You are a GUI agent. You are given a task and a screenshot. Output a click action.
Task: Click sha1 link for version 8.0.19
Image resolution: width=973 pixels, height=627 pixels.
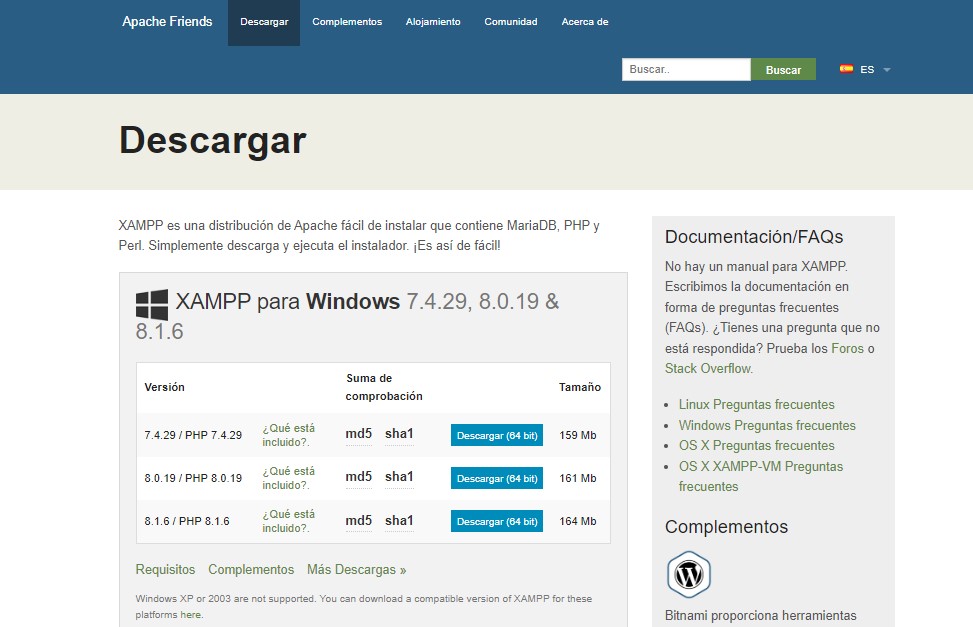tap(399, 477)
